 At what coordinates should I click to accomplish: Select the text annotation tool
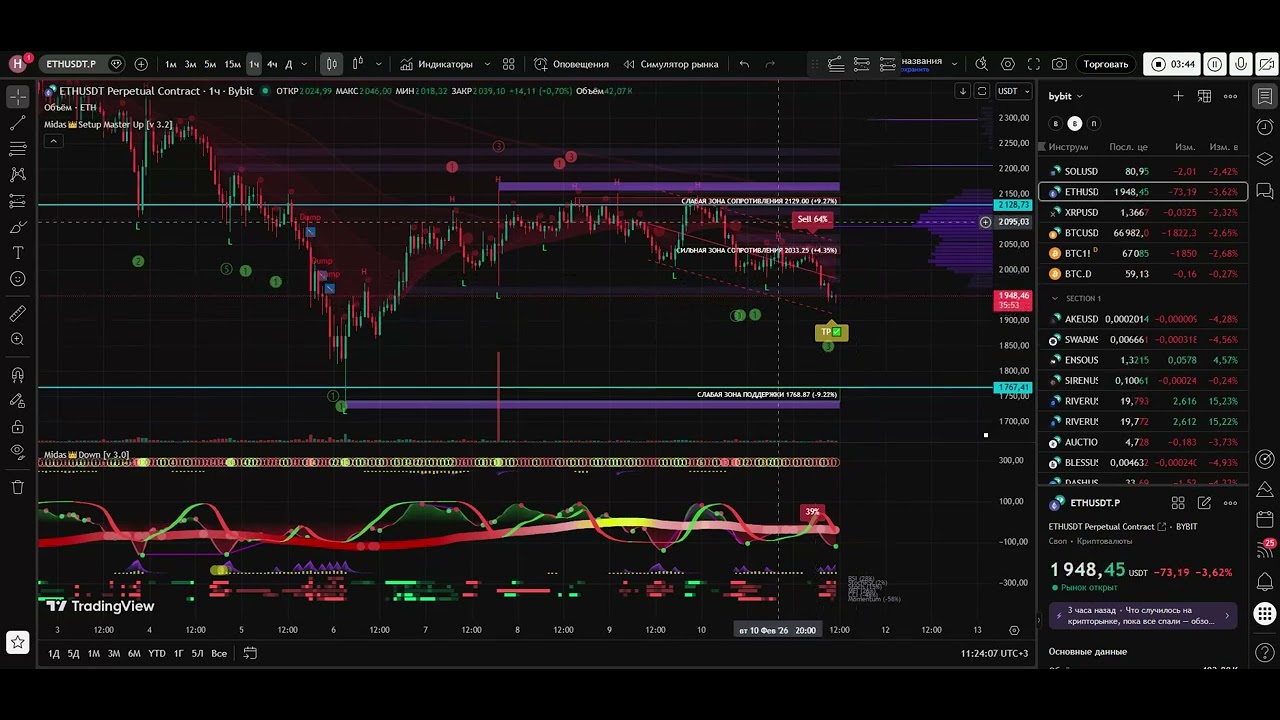(x=18, y=253)
